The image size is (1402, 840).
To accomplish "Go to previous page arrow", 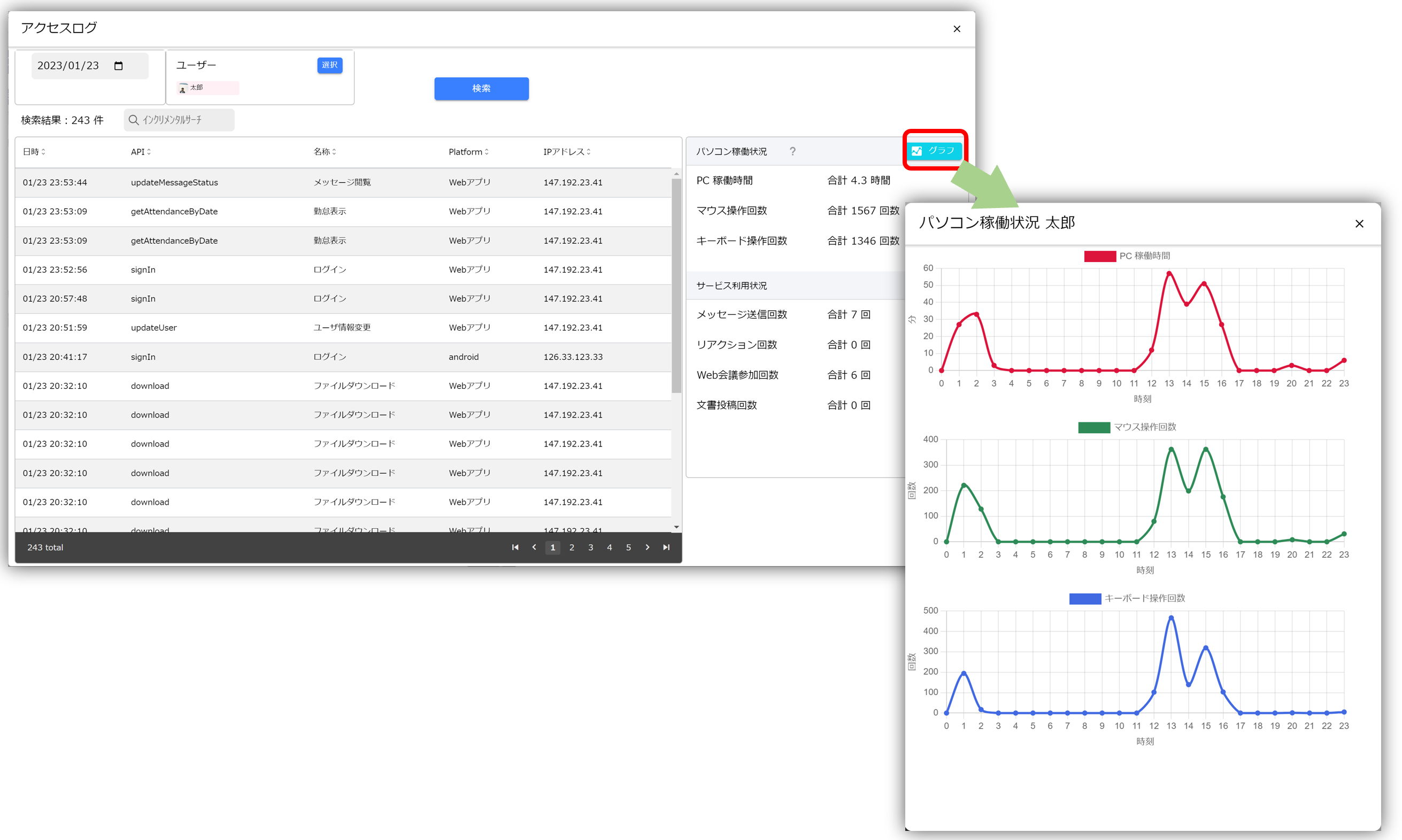I will pyautogui.click(x=534, y=548).
